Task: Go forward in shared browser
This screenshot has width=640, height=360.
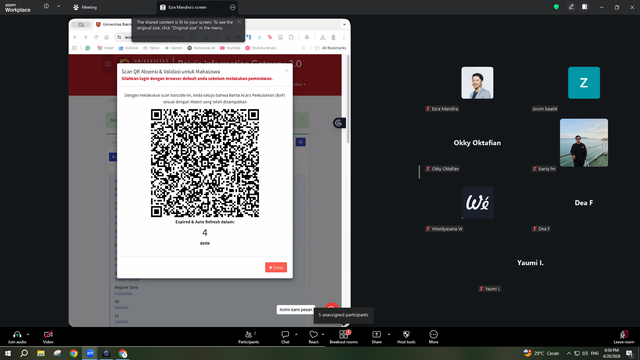Action: tap(85, 37)
